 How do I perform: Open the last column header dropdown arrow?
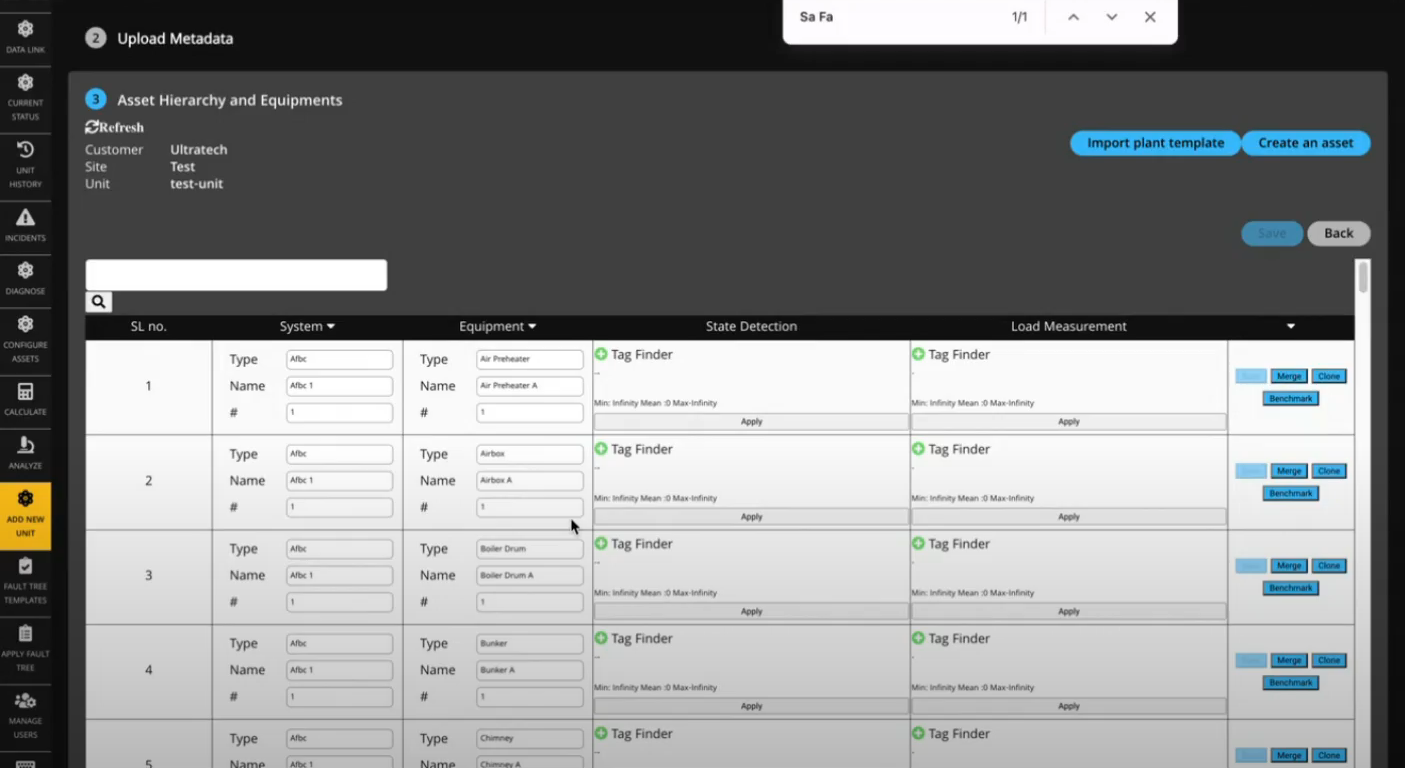coord(1290,327)
